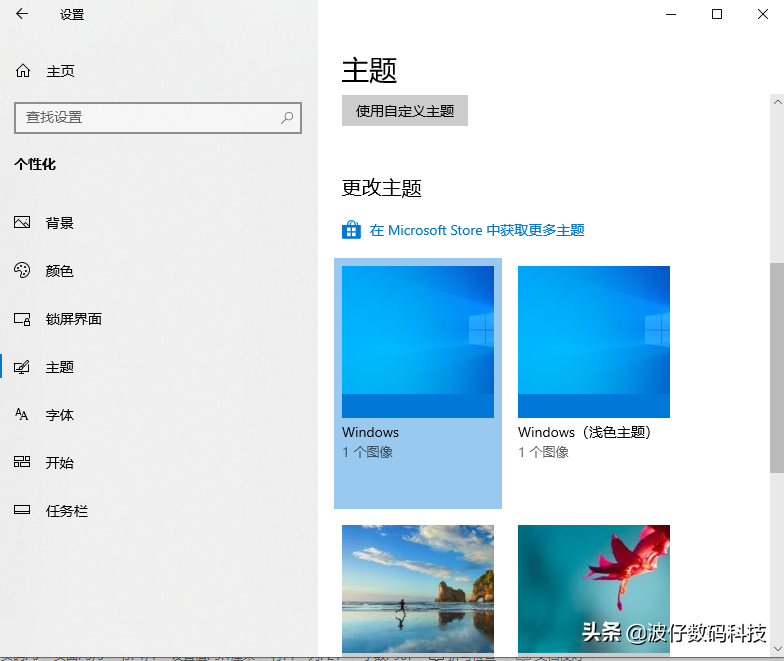This screenshot has width=784, height=661.
Task: Click the vertical scrollbar thumb
Action: [x=777, y=368]
